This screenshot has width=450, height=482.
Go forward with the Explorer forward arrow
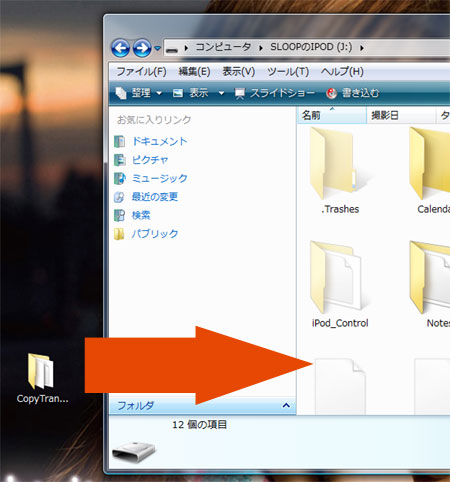point(142,48)
